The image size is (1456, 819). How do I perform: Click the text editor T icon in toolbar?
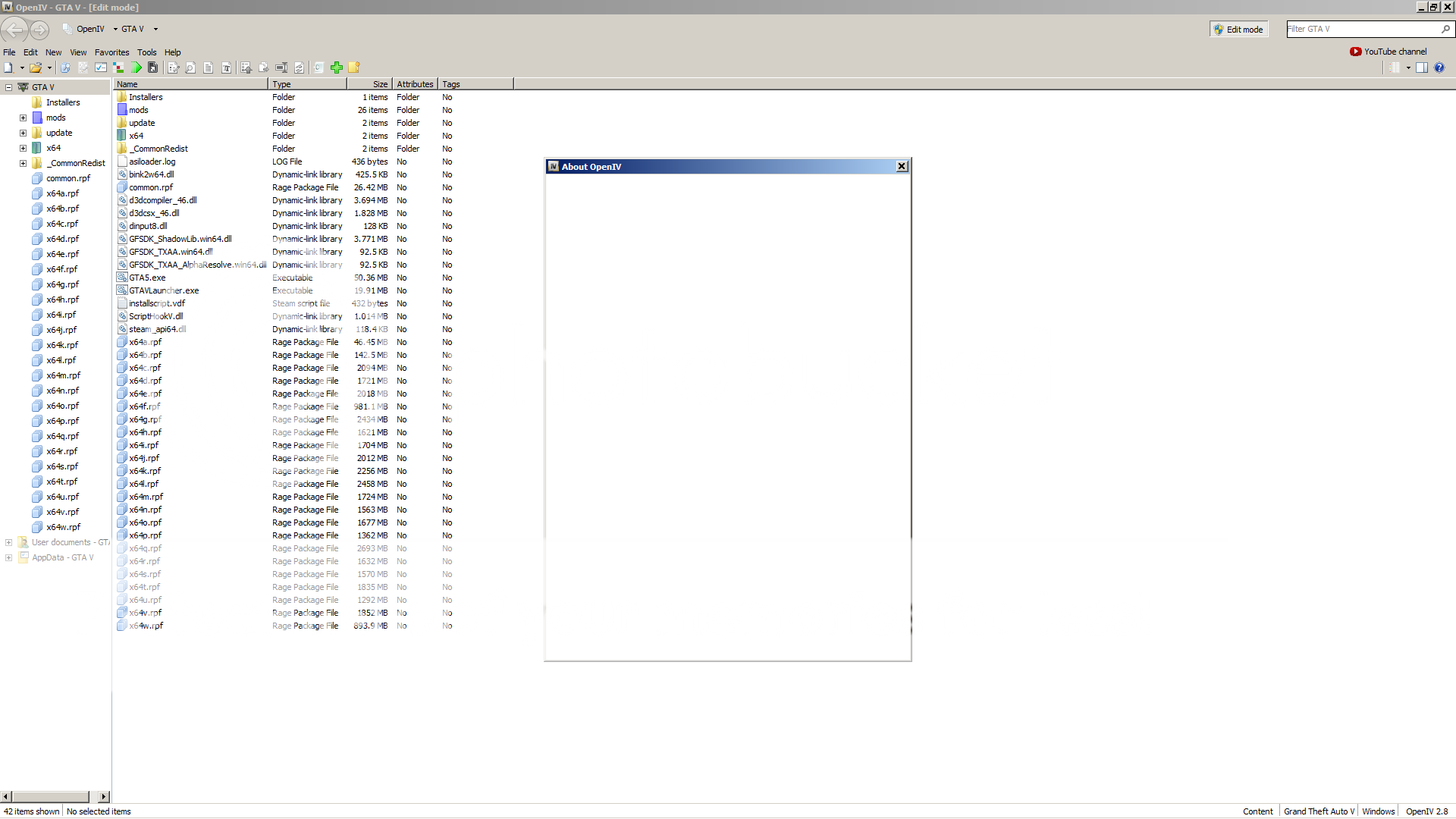coord(226,67)
